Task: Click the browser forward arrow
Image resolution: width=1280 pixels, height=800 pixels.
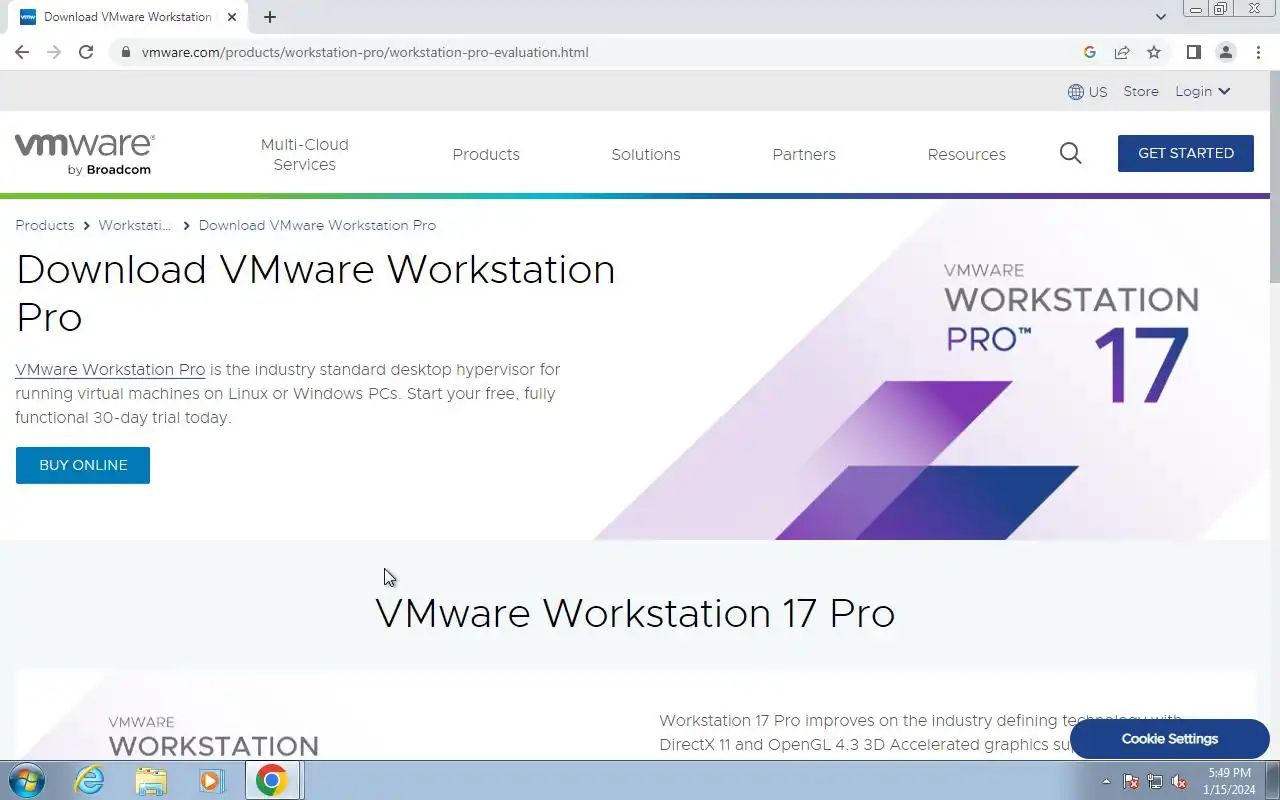Action: [x=54, y=52]
